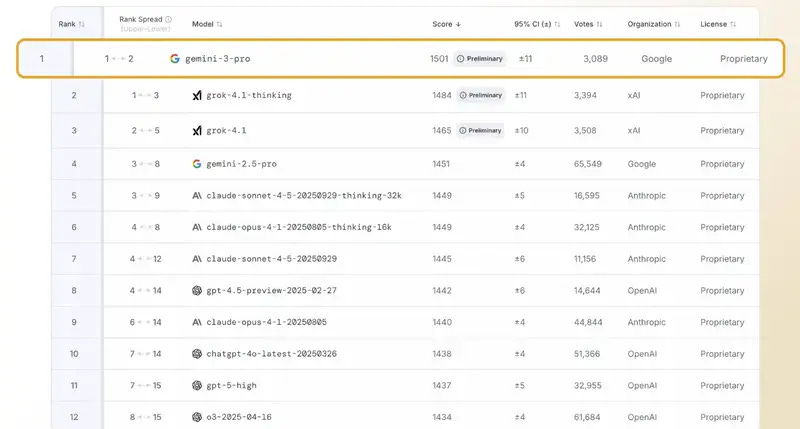
Task: Select the score value 1501
Action: tap(439, 59)
